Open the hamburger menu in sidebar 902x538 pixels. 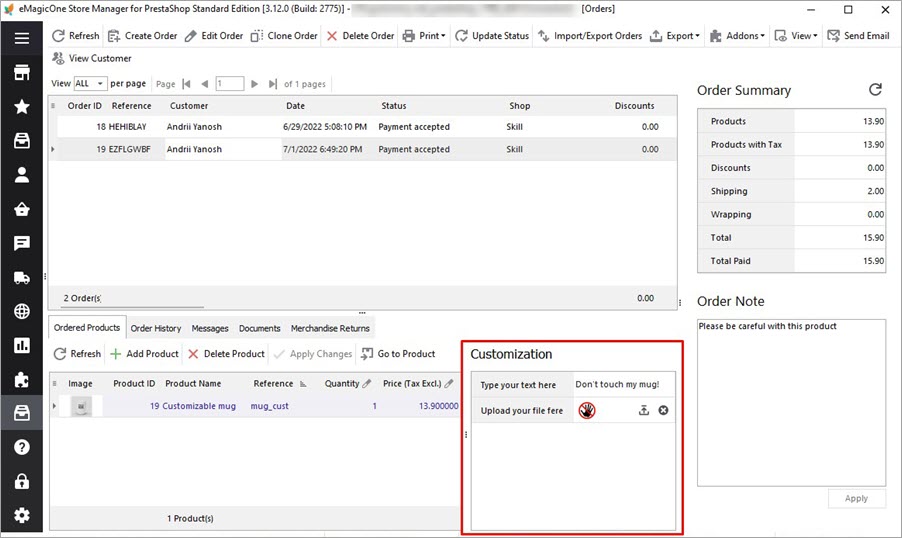[22, 38]
